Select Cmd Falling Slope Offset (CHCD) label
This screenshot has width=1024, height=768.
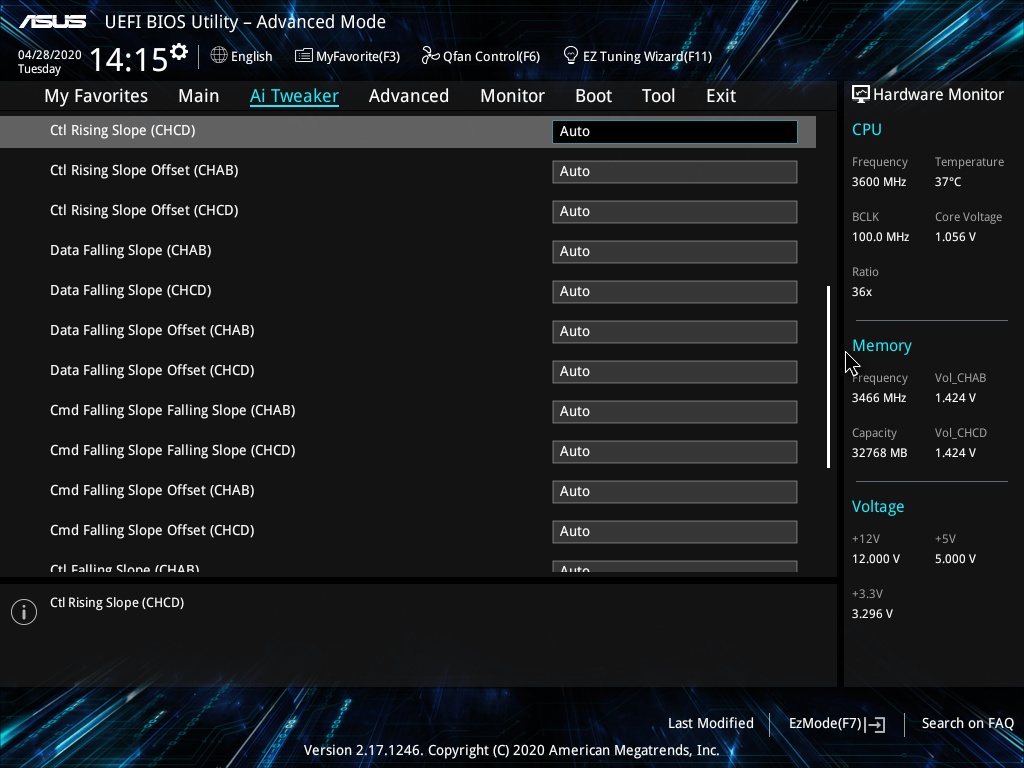coord(152,530)
